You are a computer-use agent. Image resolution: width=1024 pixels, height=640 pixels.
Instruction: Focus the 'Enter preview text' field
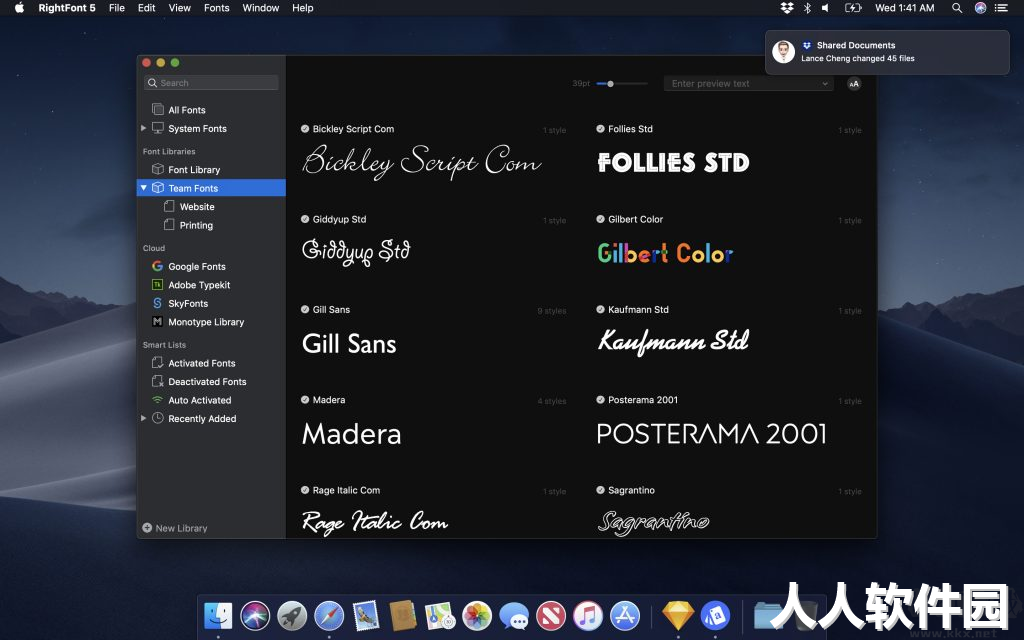[748, 84]
